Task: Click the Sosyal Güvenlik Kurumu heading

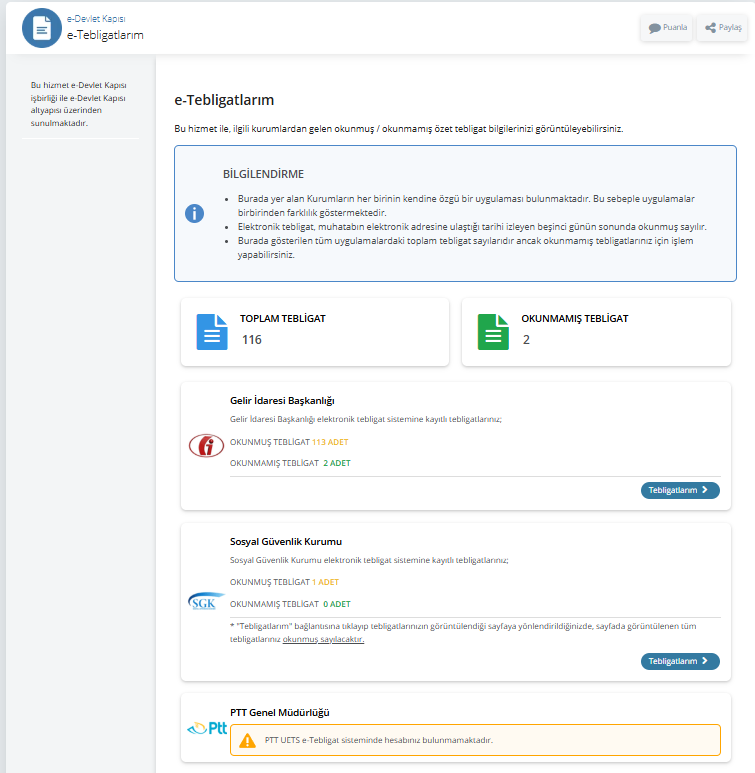Action: coord(286,541)
